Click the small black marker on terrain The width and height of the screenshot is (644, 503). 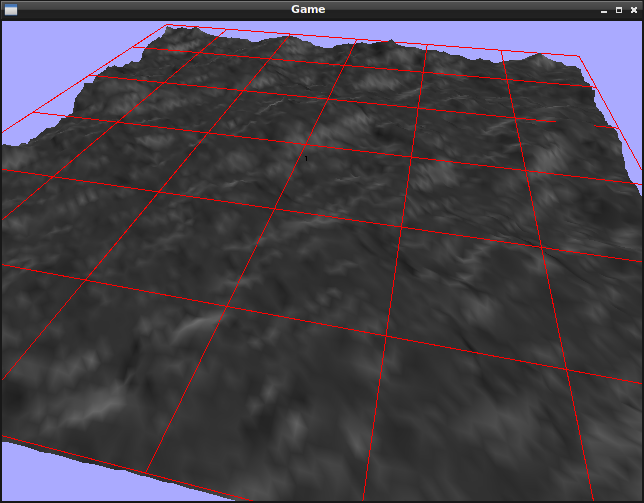coord(306,158)
